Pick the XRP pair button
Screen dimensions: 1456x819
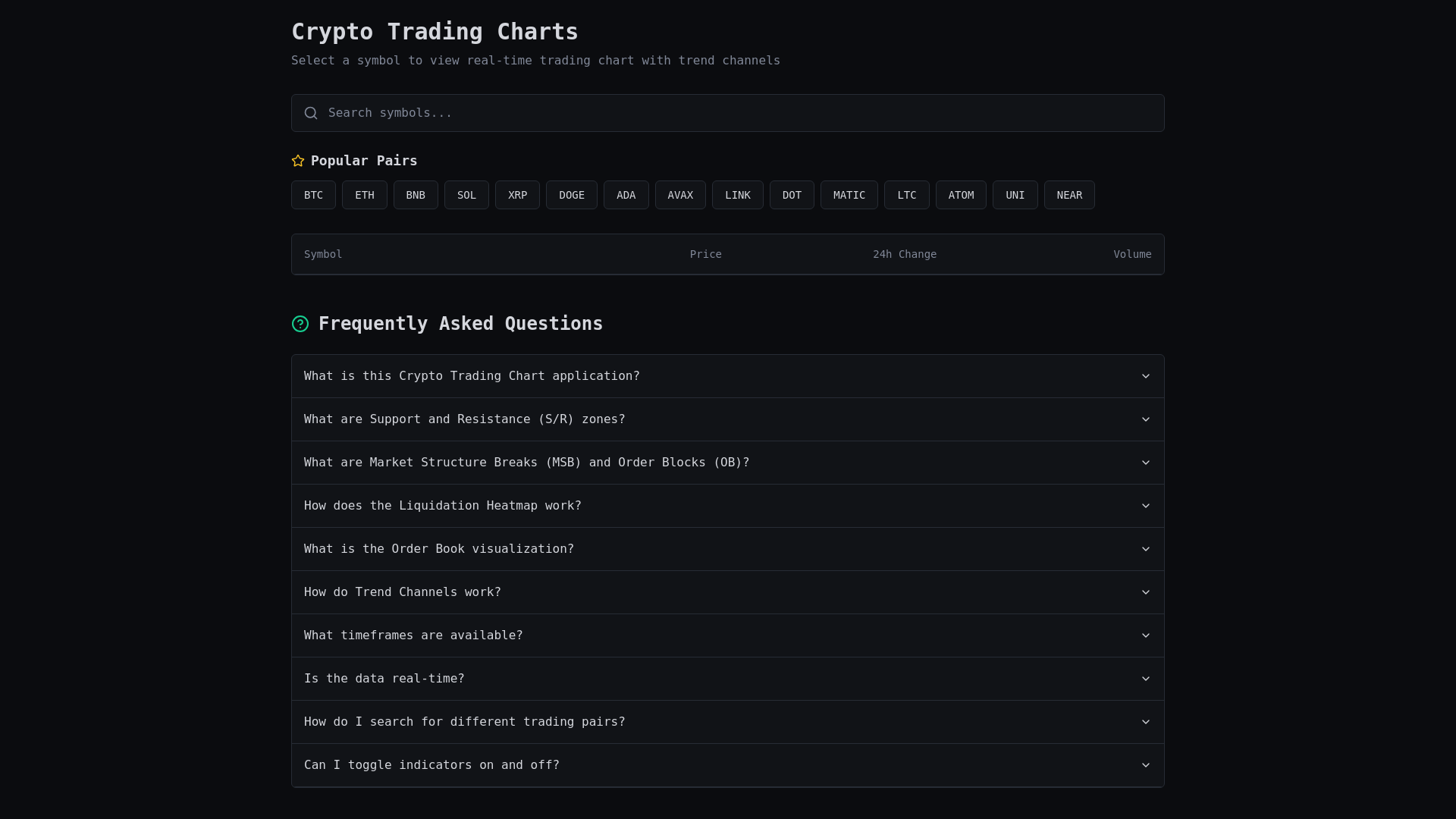click(517, 195)
